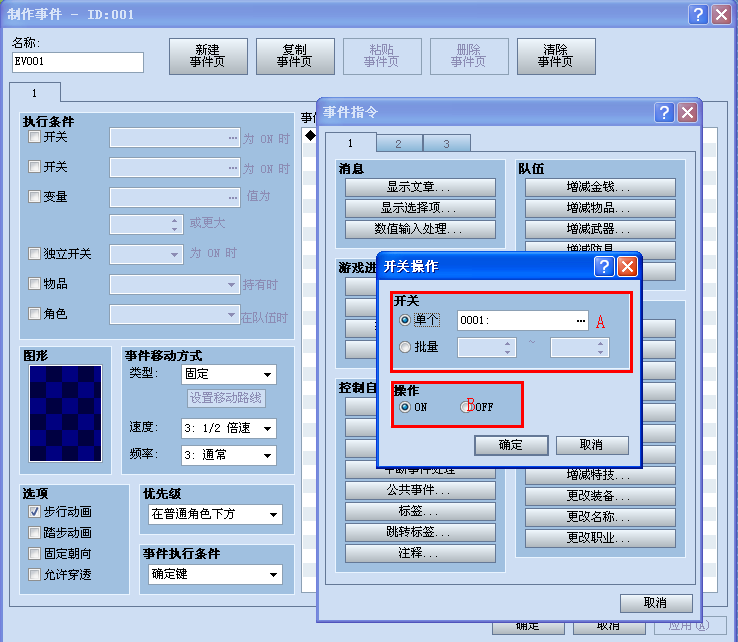Viewport: 738px width, 642px height.
Task: Open 频率 dropdown showing 通常
Action: tap(229, 455)
